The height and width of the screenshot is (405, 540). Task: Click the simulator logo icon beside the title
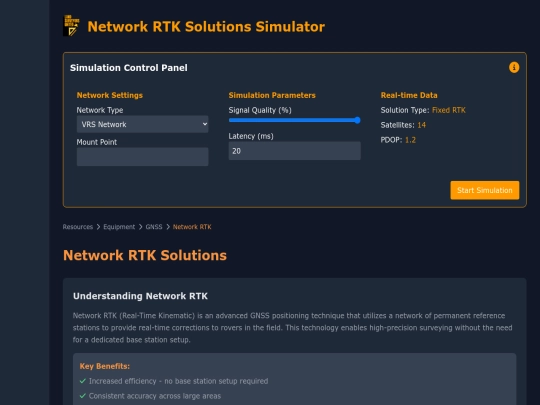[71, 25]
